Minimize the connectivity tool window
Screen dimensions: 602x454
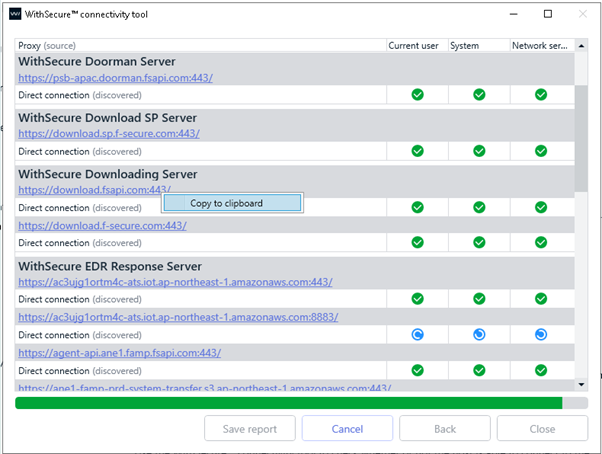pyautogui.click(x=513, y=14)
